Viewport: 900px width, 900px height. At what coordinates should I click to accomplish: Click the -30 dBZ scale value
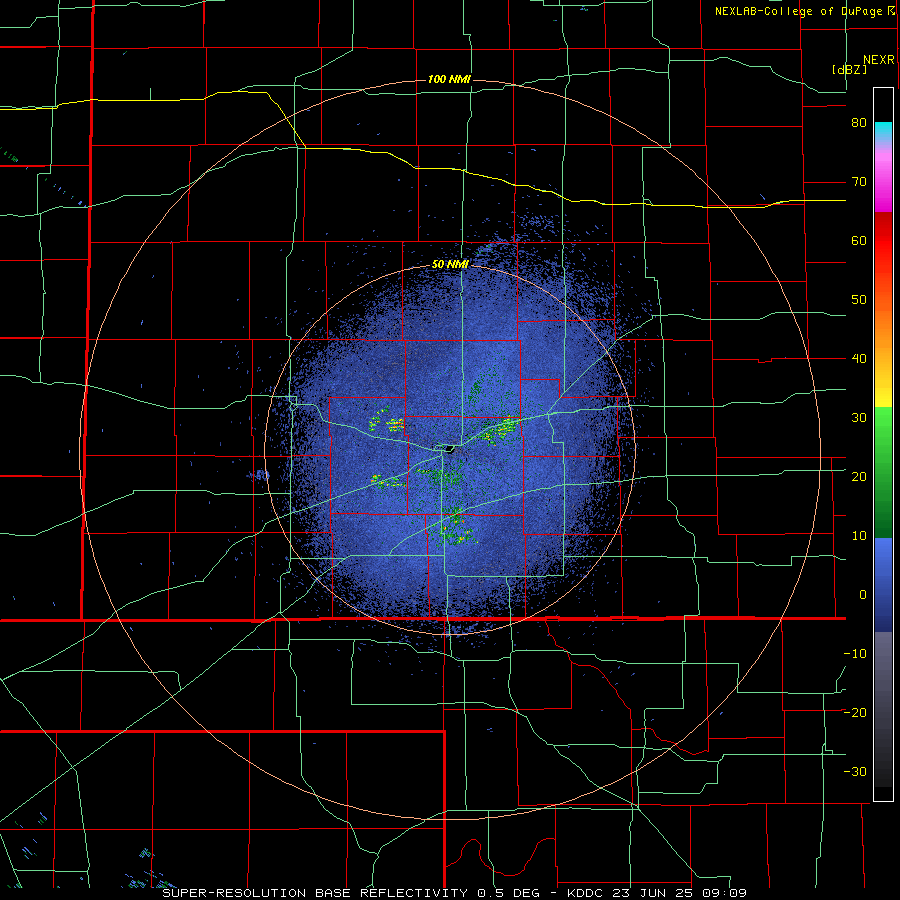[x=855, y=771]
